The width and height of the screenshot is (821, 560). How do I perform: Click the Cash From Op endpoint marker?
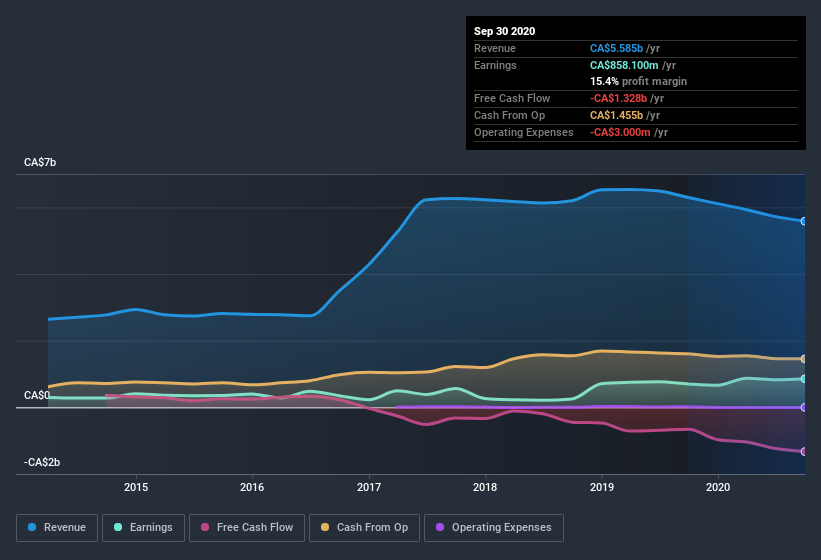804,359
